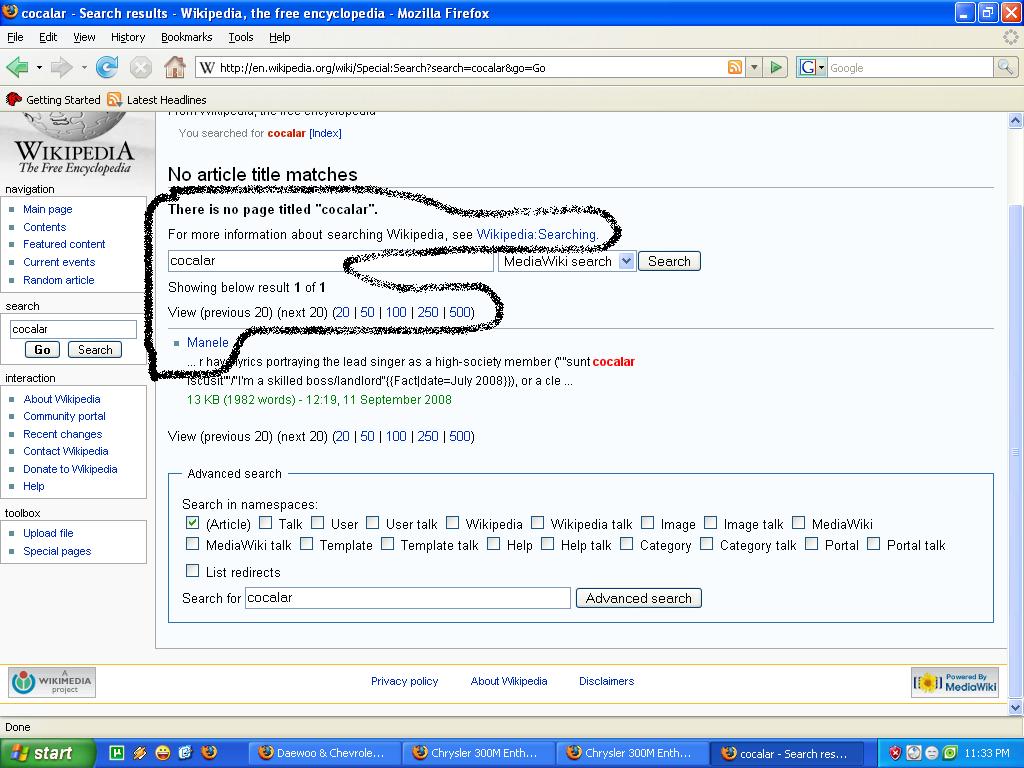Open the Windows Start button

[47, 754]
